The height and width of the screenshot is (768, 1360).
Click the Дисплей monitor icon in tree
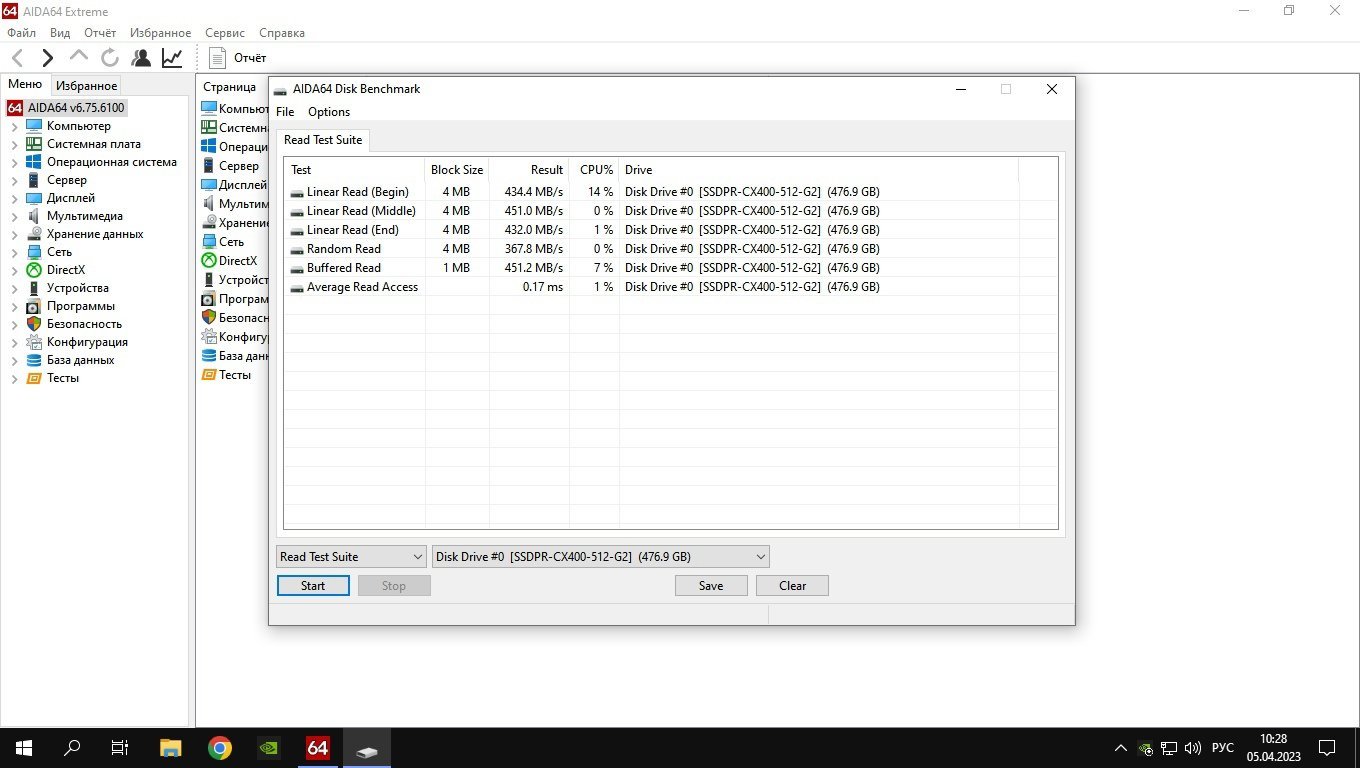click(34, 198)
